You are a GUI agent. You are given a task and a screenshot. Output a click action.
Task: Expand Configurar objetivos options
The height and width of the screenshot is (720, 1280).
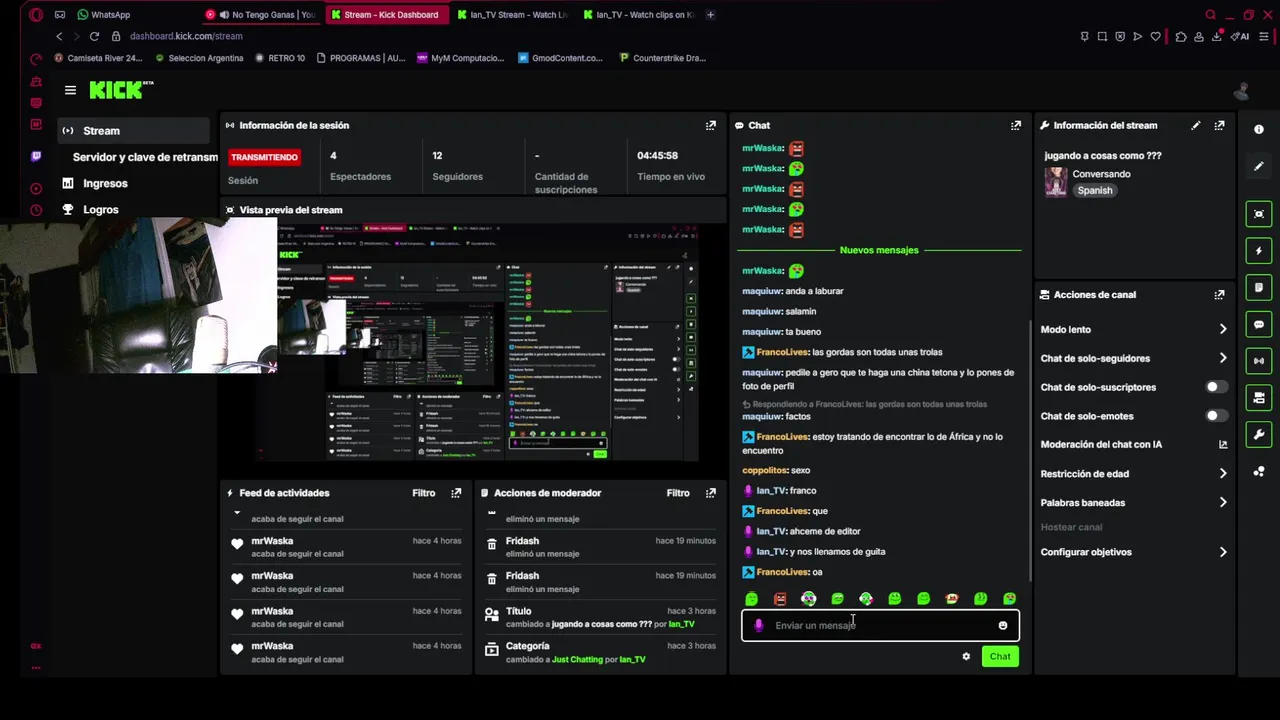tap(1222, 552)
